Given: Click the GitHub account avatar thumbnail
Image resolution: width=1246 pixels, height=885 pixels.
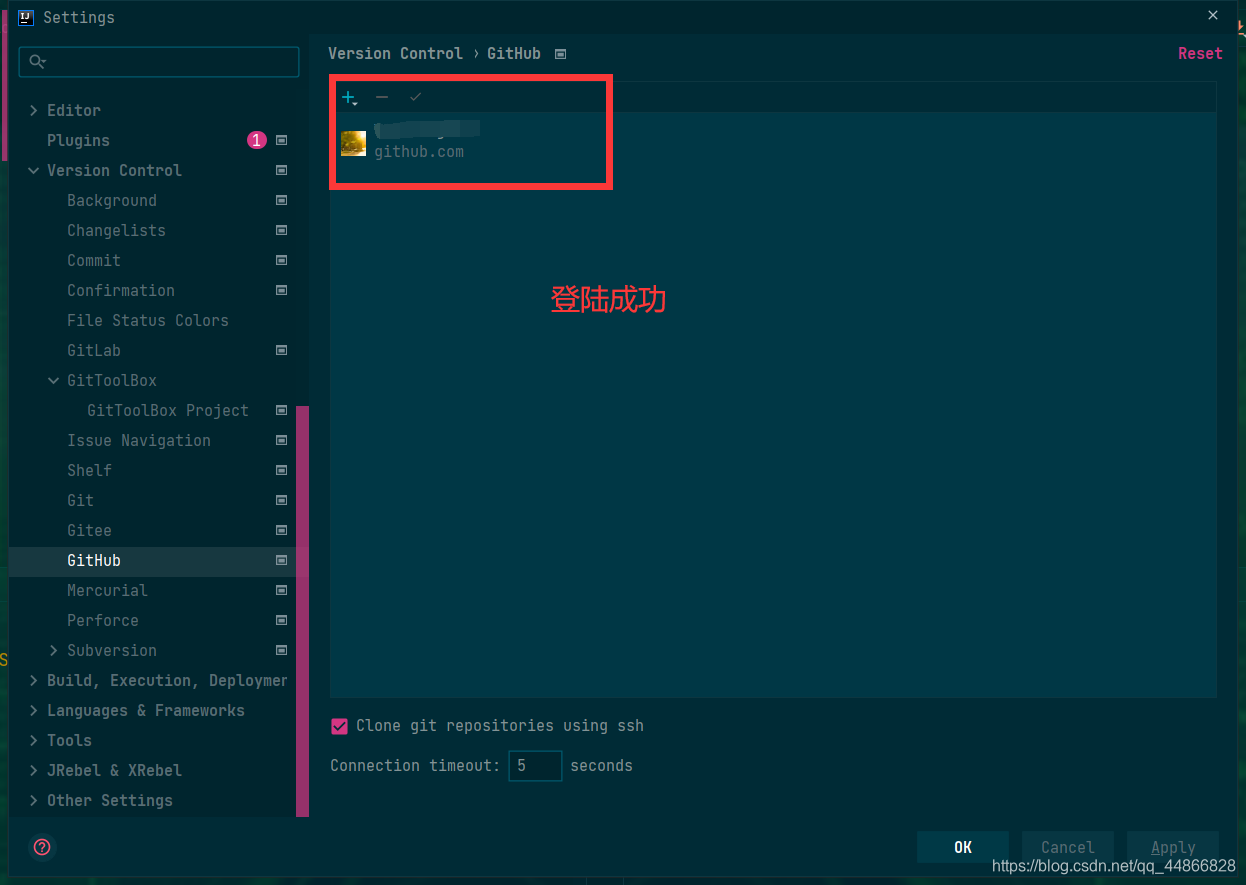Looking at the screenshot, I should pos(353,143).
